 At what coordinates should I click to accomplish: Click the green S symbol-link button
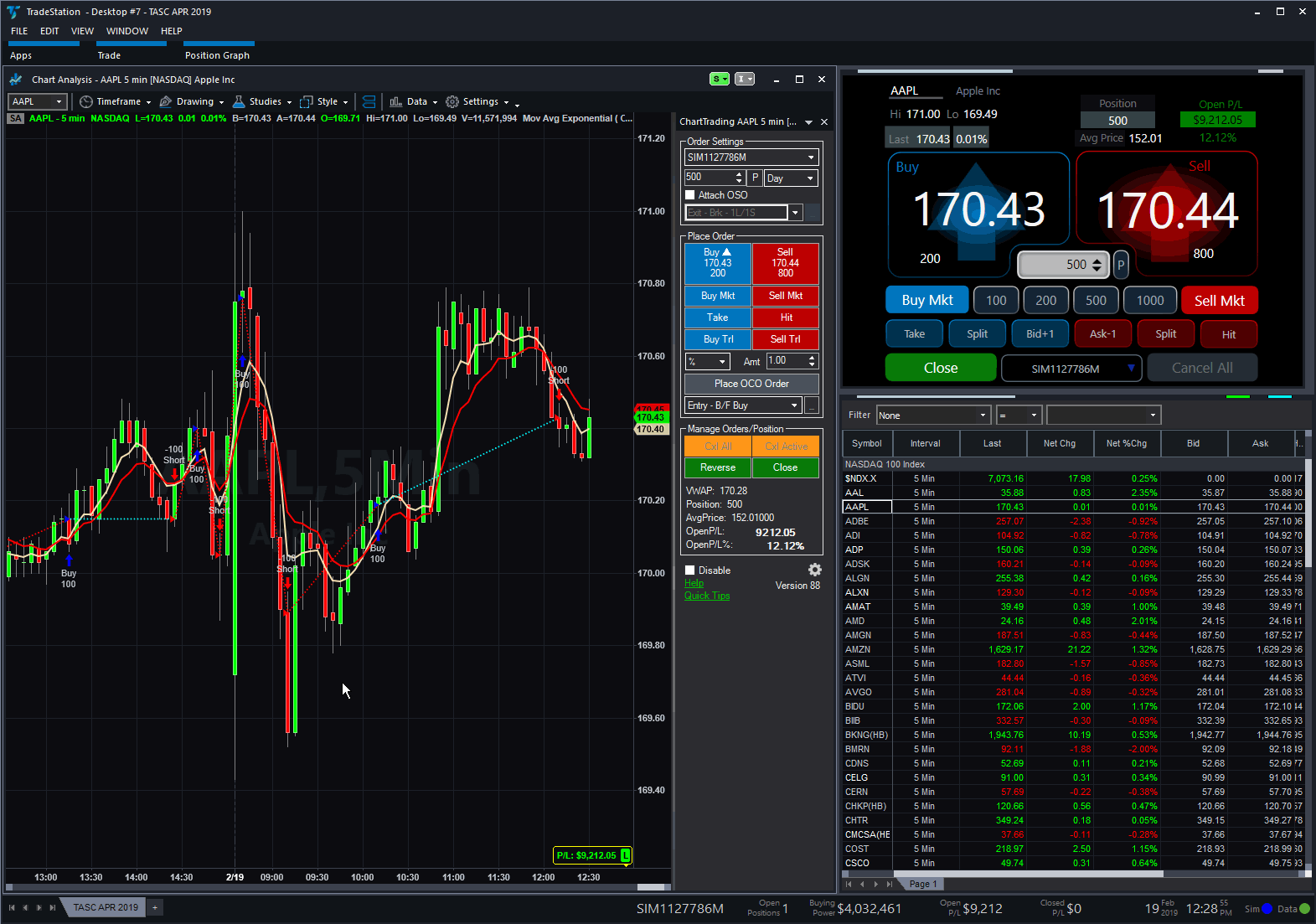(720, 79)
